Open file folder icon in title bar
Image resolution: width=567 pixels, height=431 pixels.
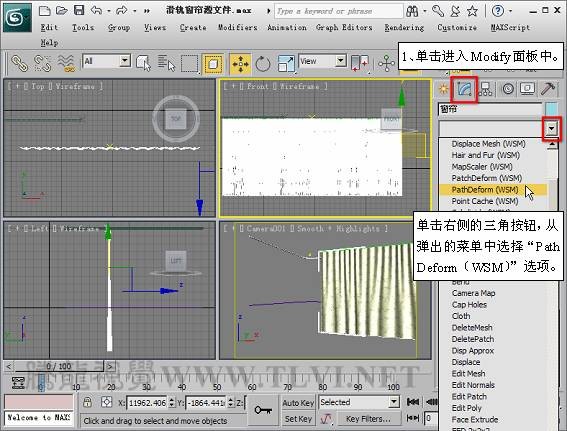[x=62, y=10]
